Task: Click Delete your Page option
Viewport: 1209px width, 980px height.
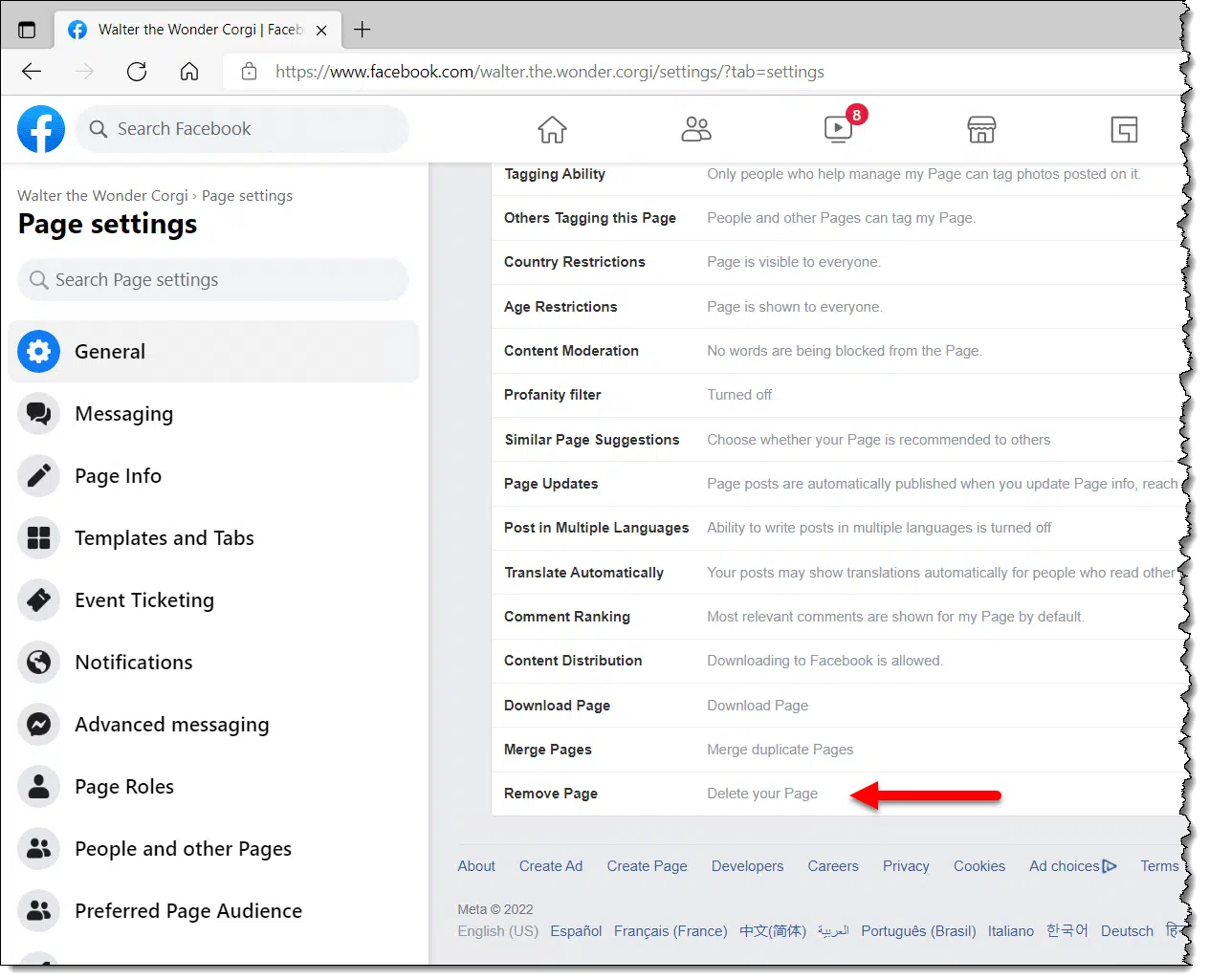Action: [x=762, y=794]
